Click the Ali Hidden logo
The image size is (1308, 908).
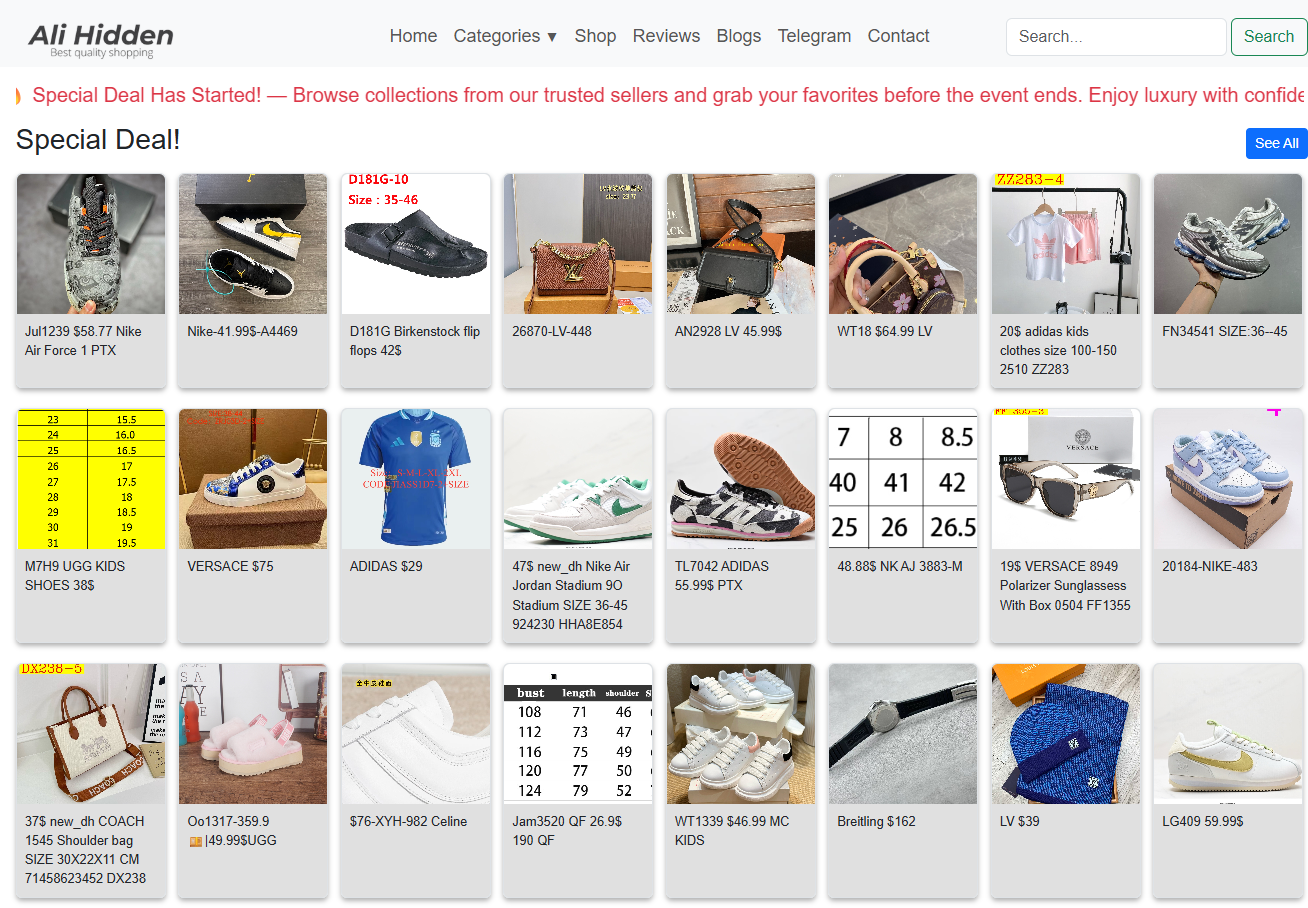(101, 39)
